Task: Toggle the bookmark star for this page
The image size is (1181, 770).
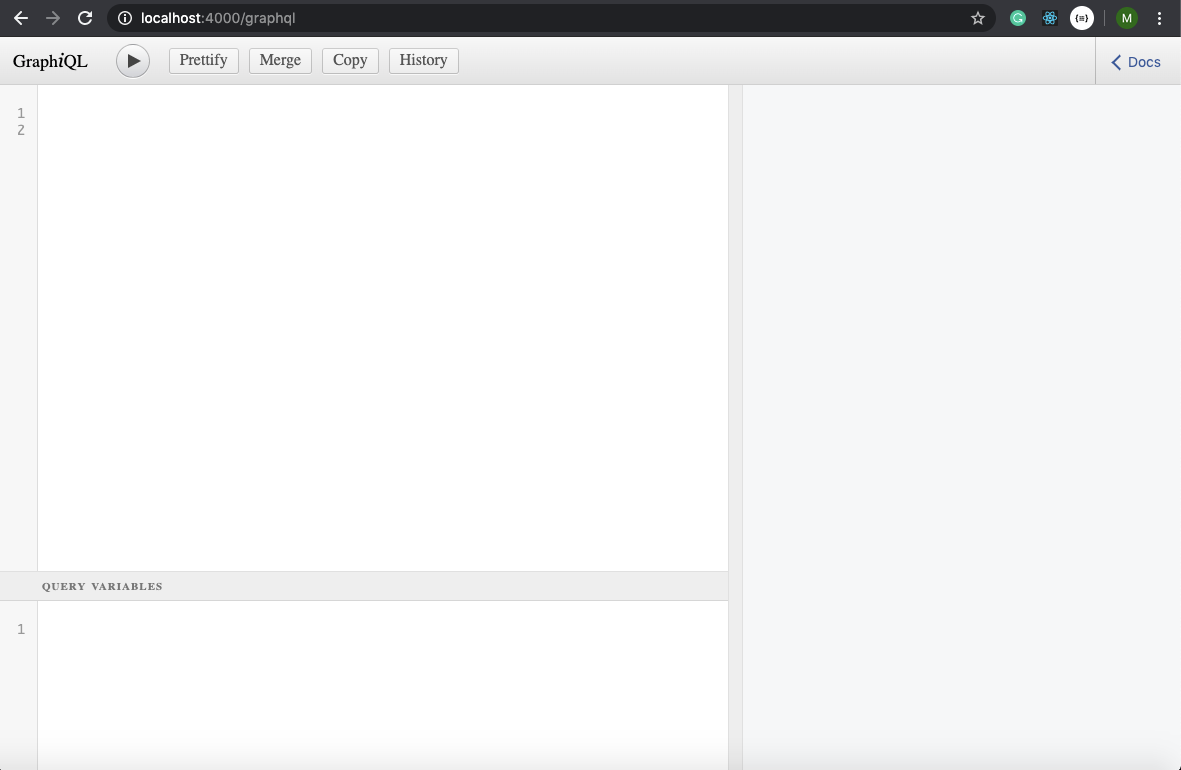Action: click(978, 18)
